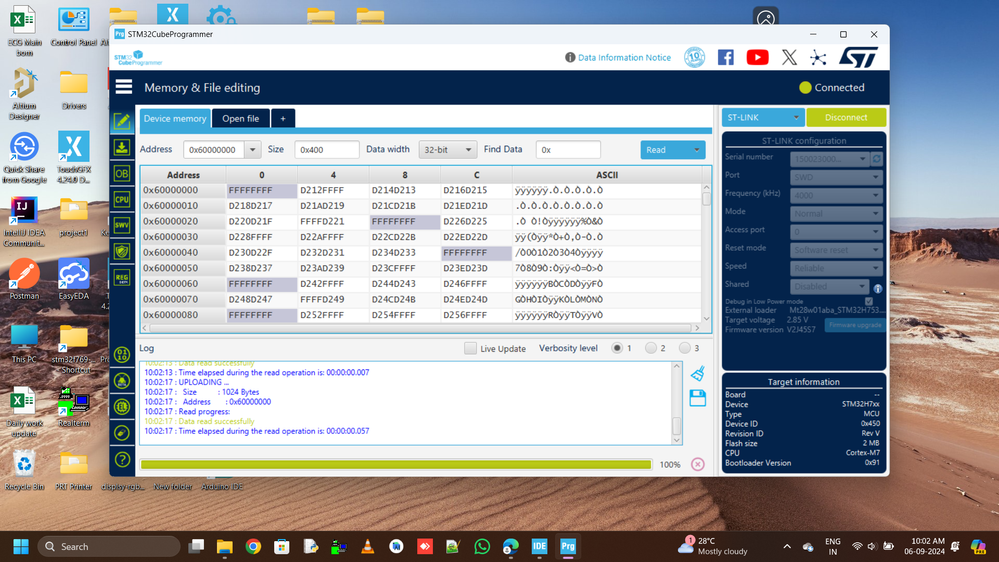999x562 pixels.
Task: Open the hamburger main menu
Action: 124,87
